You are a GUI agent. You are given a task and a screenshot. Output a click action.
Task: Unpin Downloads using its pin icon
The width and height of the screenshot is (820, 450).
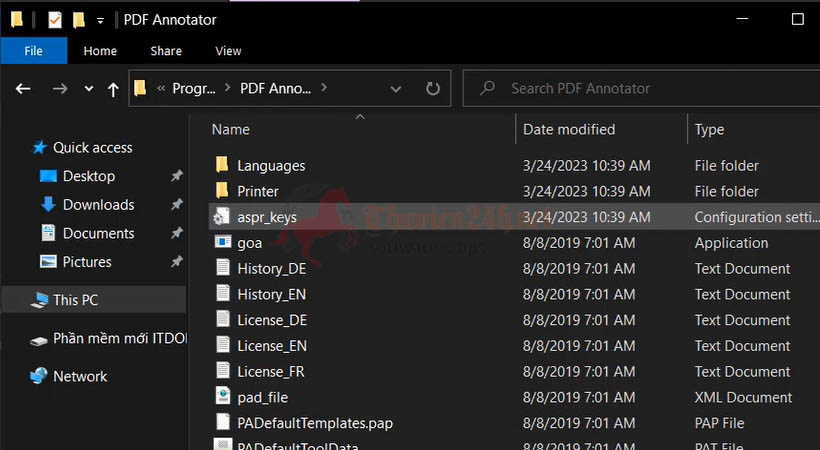177,205
